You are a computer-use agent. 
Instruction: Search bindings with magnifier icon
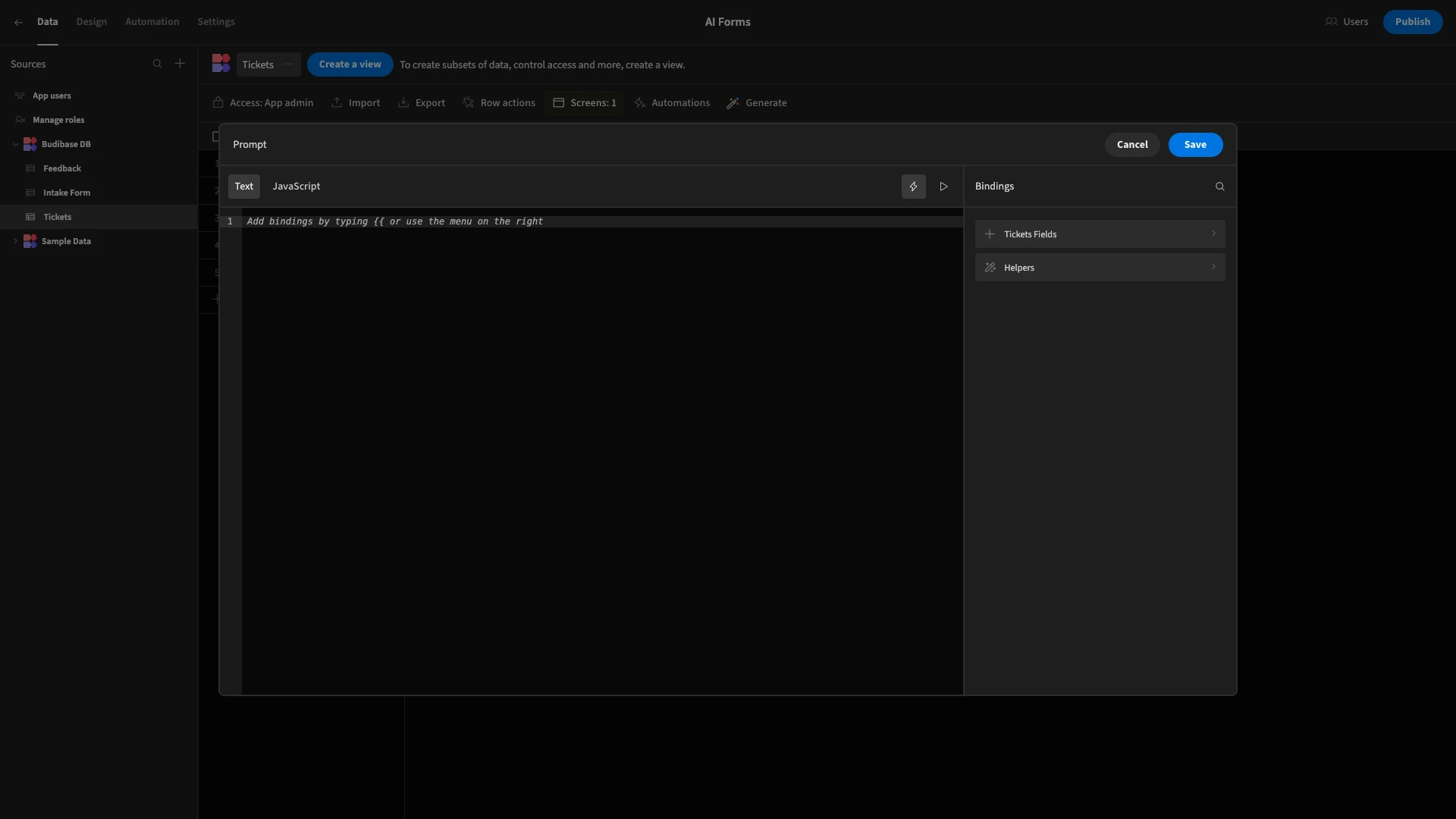pyautogui.click(x=1220, y=187)
